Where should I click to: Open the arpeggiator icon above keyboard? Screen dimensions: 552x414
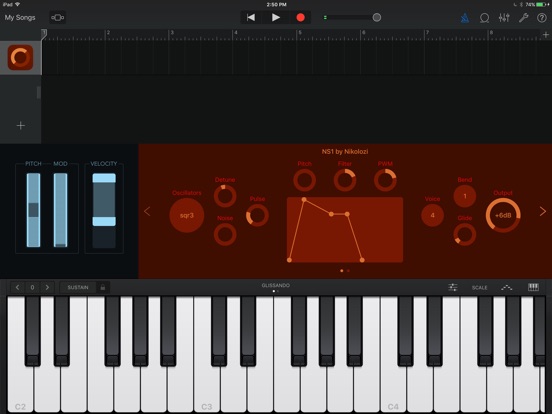click(x=507, y=288)
